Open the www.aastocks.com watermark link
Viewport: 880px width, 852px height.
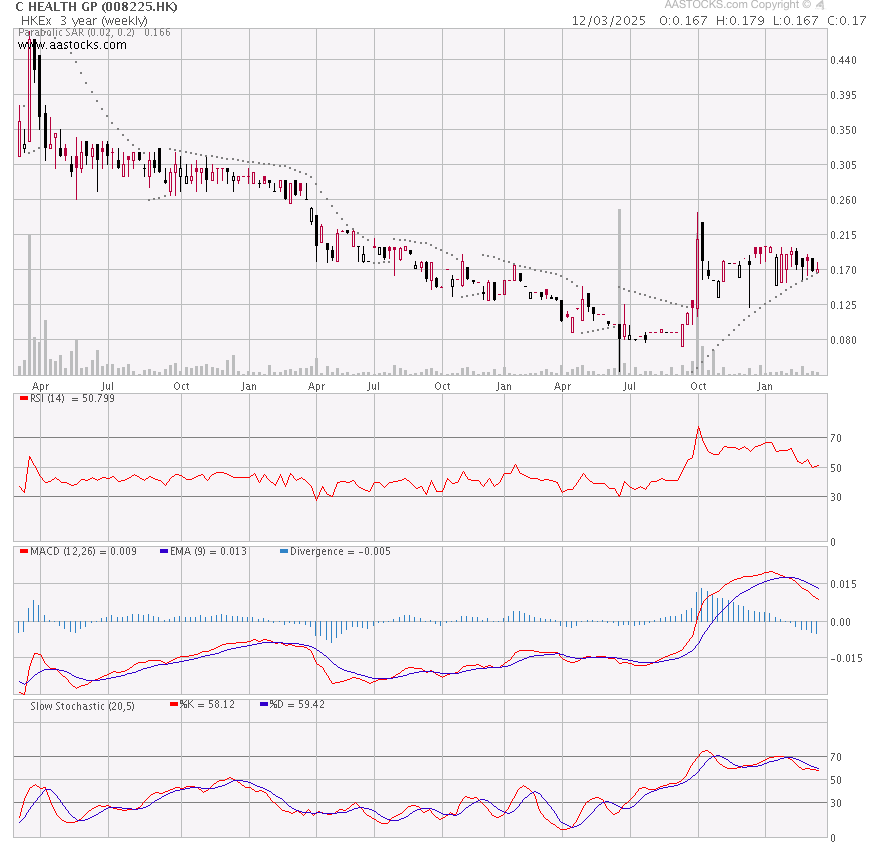coord(60,45)
